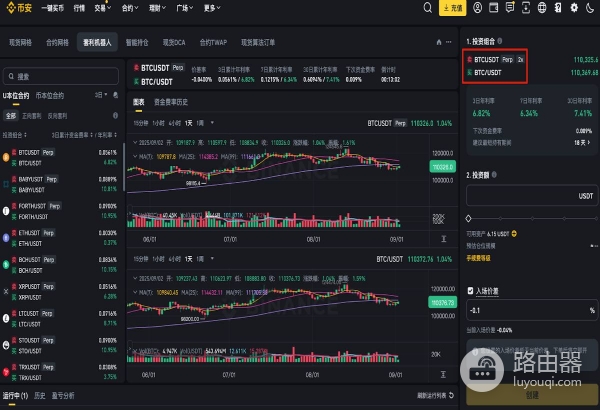Open the Binance home logo
600x410 pixels.
click(19, 8)
